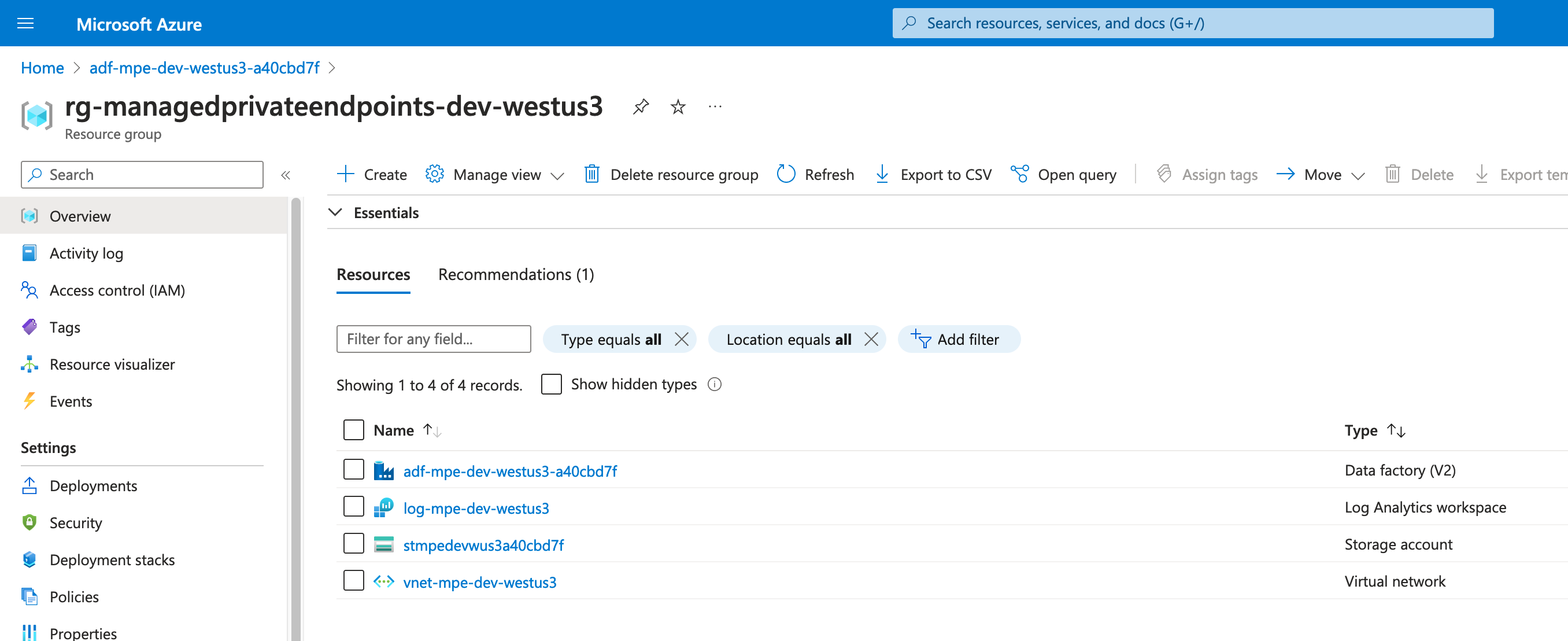Screen dimensions: 1568x641
Task: Open the Type equals all filter
Action: click(x=611, y=340)
